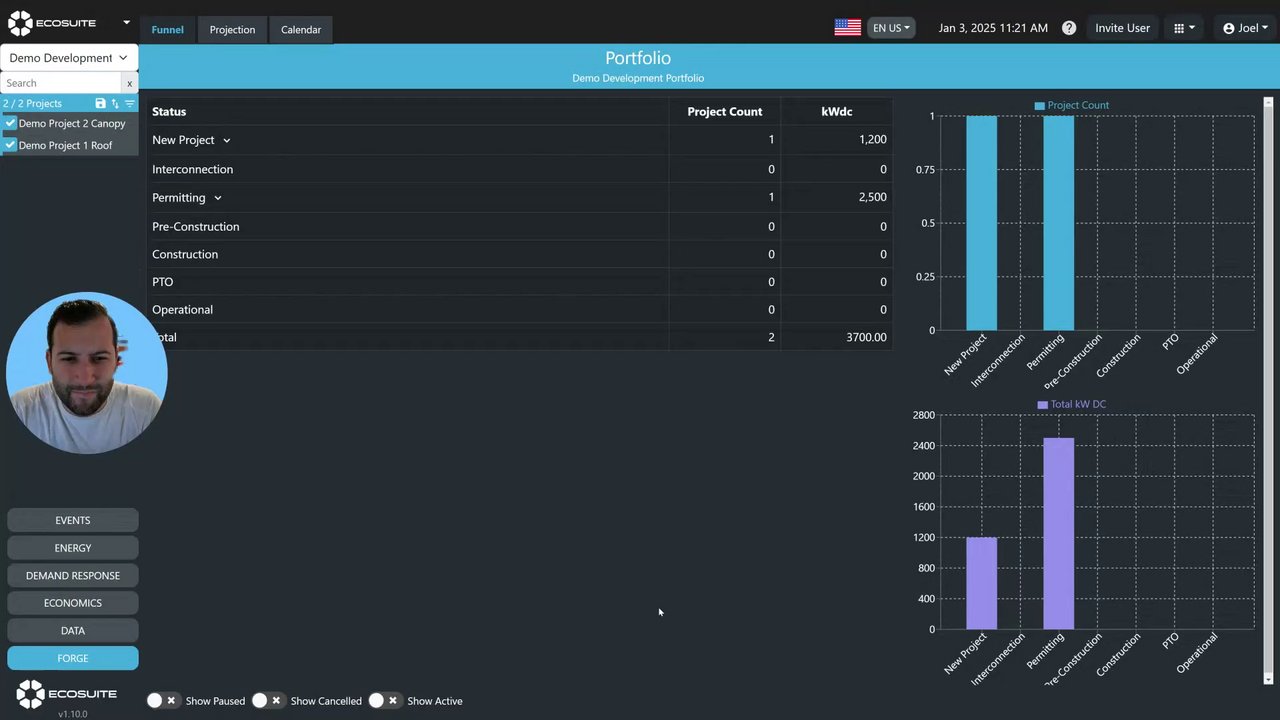Toggle the Show Paused switch
The width and height of the screenshot is (1280, 720).
click(x=163, y=701)
